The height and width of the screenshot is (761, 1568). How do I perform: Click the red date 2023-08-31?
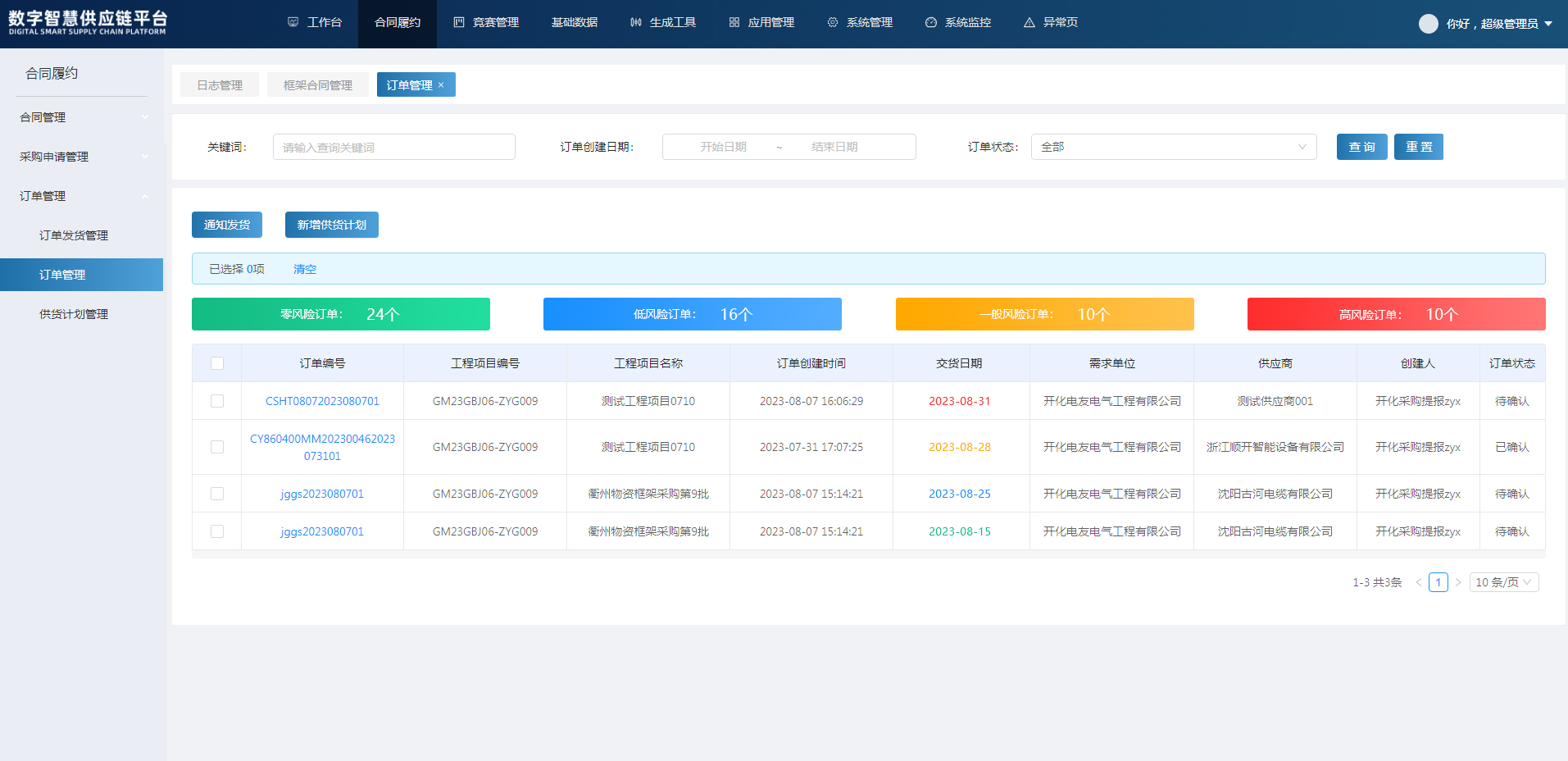click(x=960, y=401)
